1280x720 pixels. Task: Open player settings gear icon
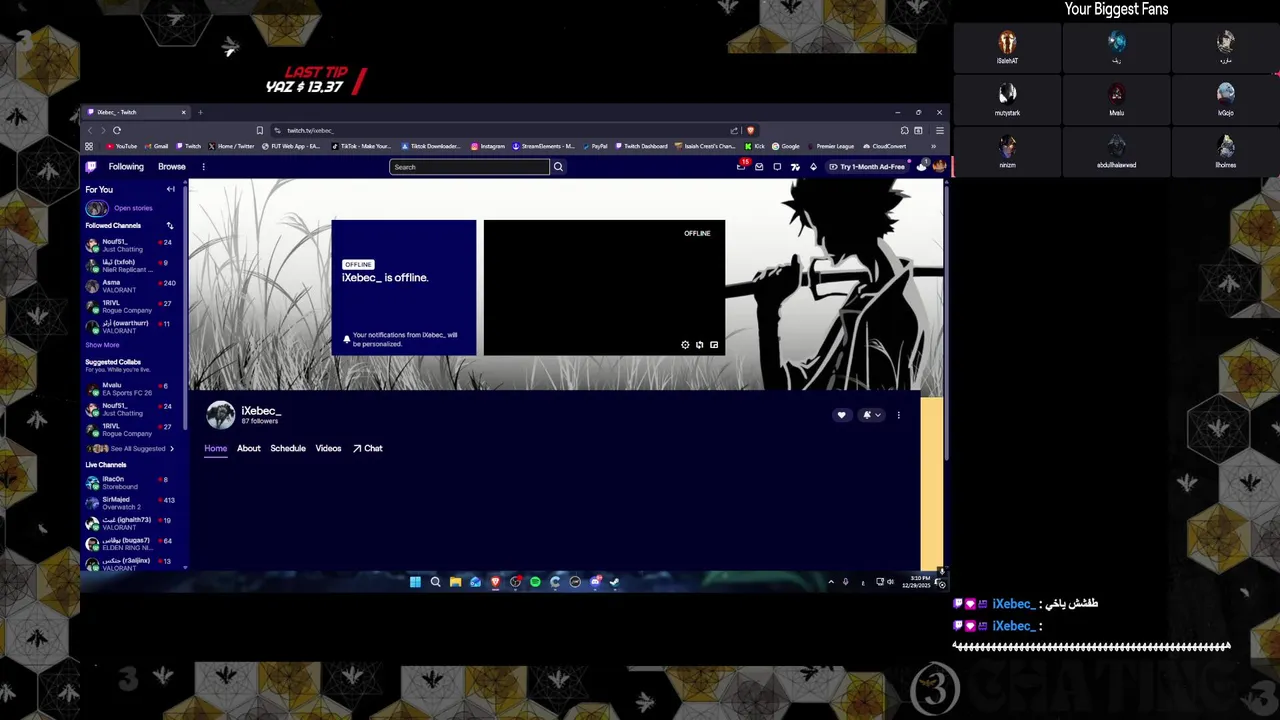pos(685,345)
